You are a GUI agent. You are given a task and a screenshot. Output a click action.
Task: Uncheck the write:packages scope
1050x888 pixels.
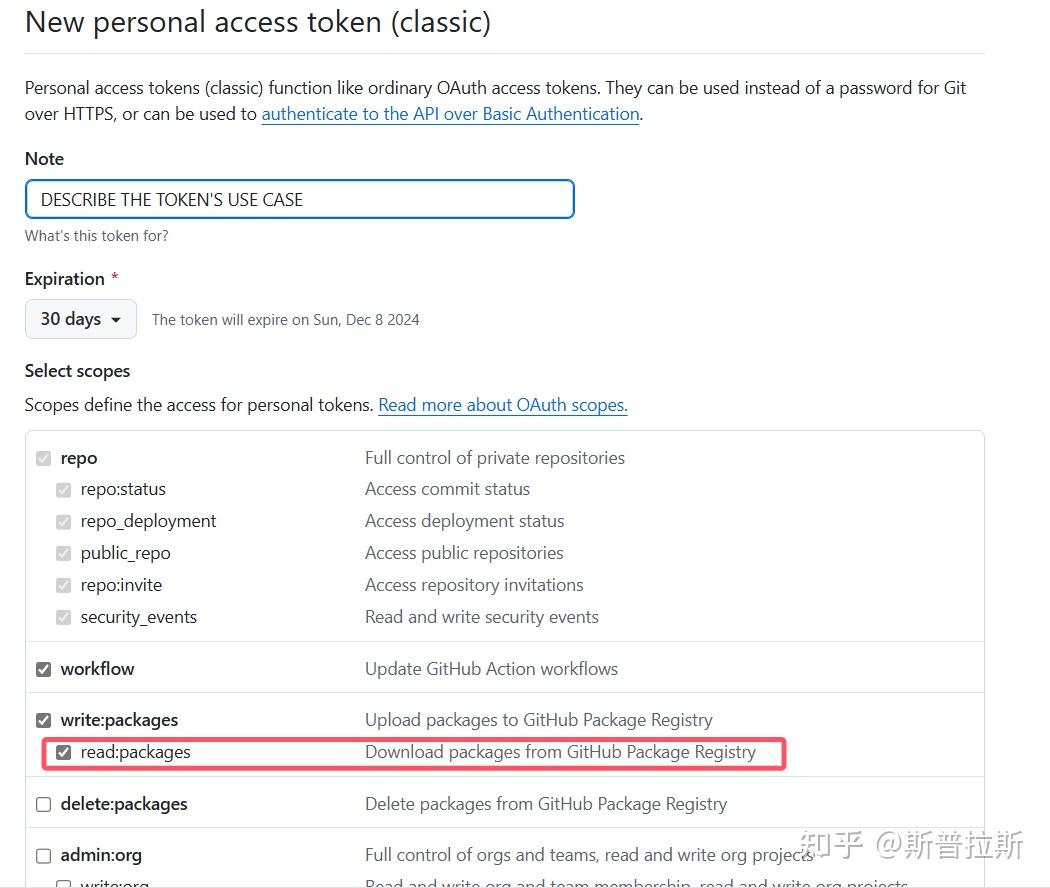43,720
